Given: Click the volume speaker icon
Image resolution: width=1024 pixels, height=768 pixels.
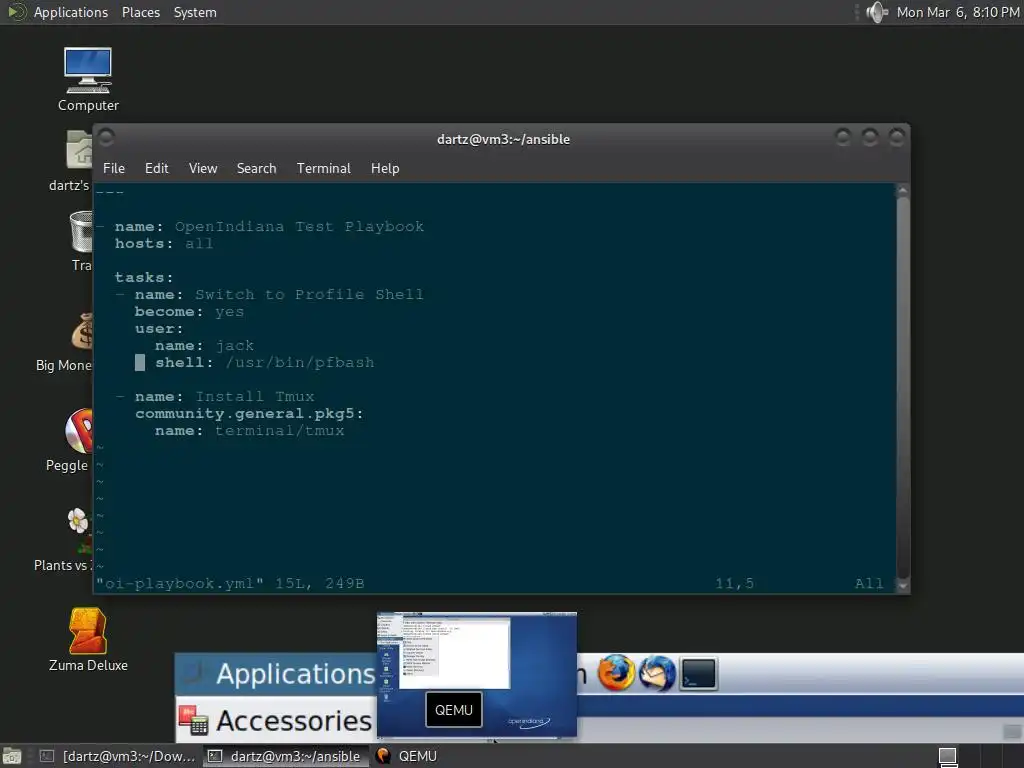Looking at the screenshot, I should point(876,12).
